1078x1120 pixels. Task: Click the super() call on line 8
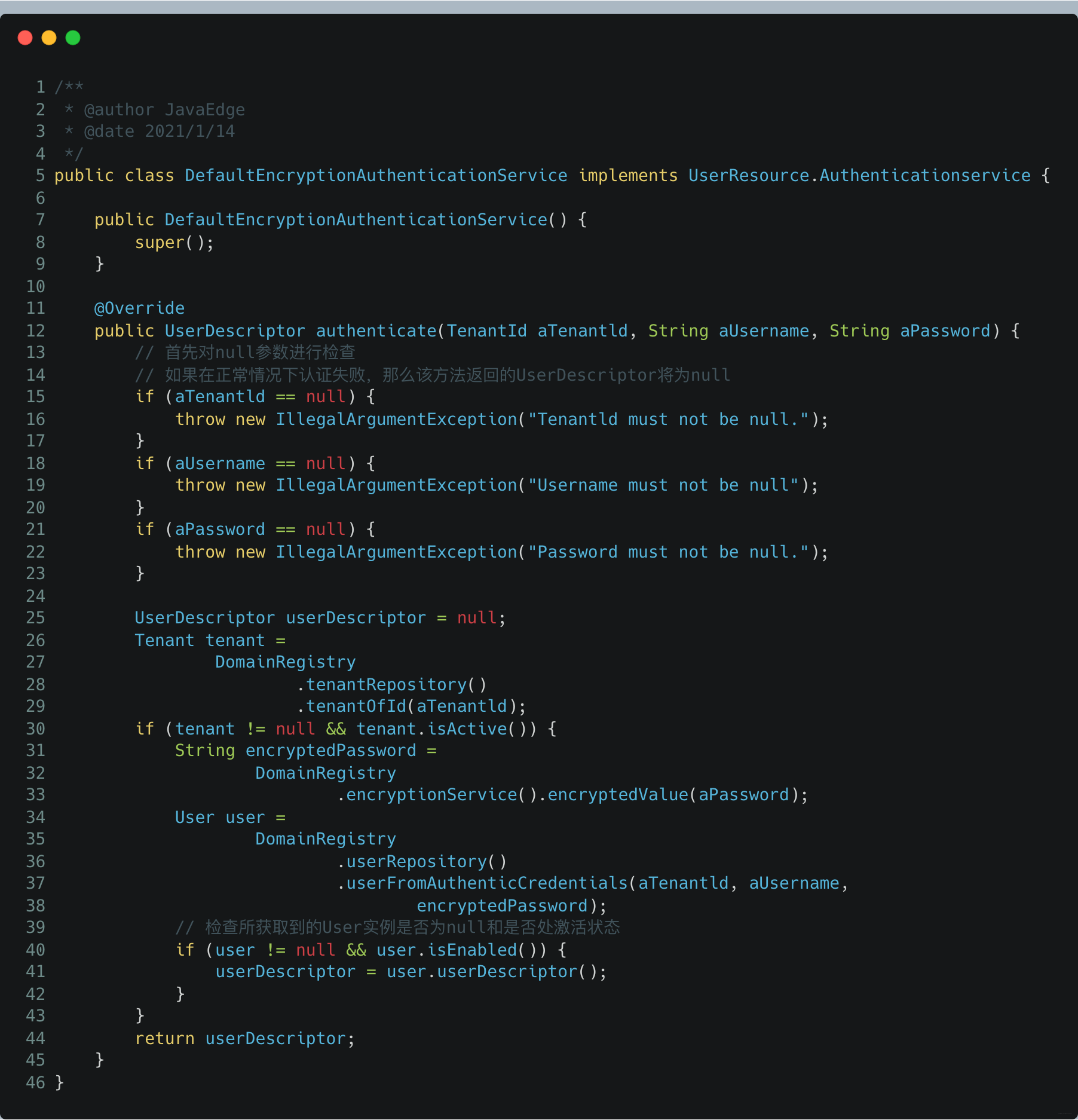click(x=173, y=243)
